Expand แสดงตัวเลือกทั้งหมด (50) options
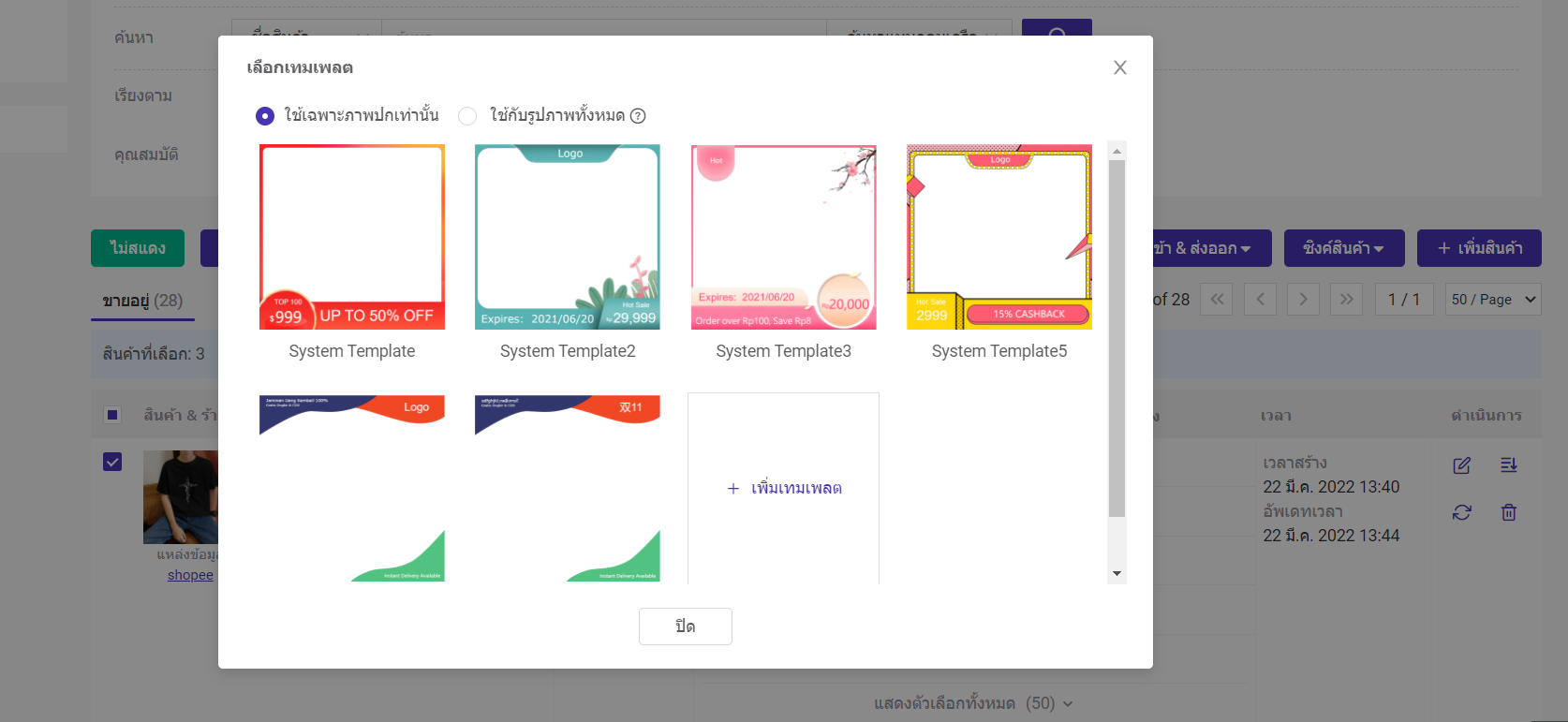The width and height of the screenshot is (1568, 722). [x=973, y=703]
